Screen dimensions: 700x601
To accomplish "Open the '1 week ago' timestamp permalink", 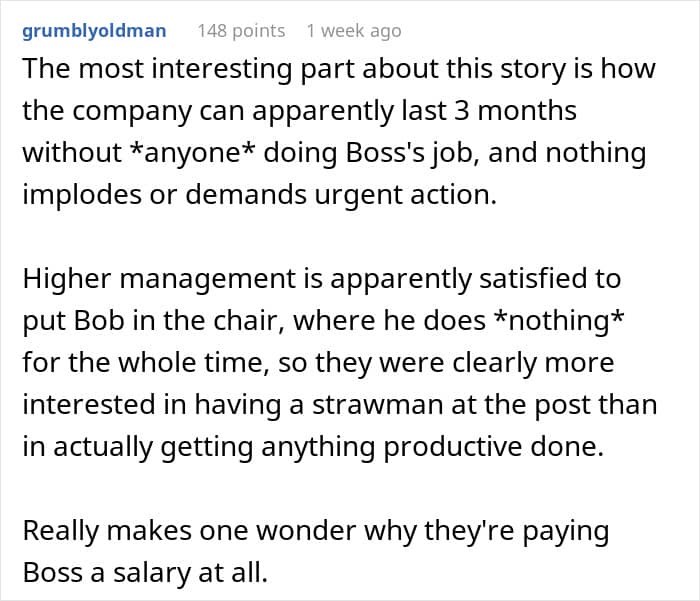I will tap(354, 31).
